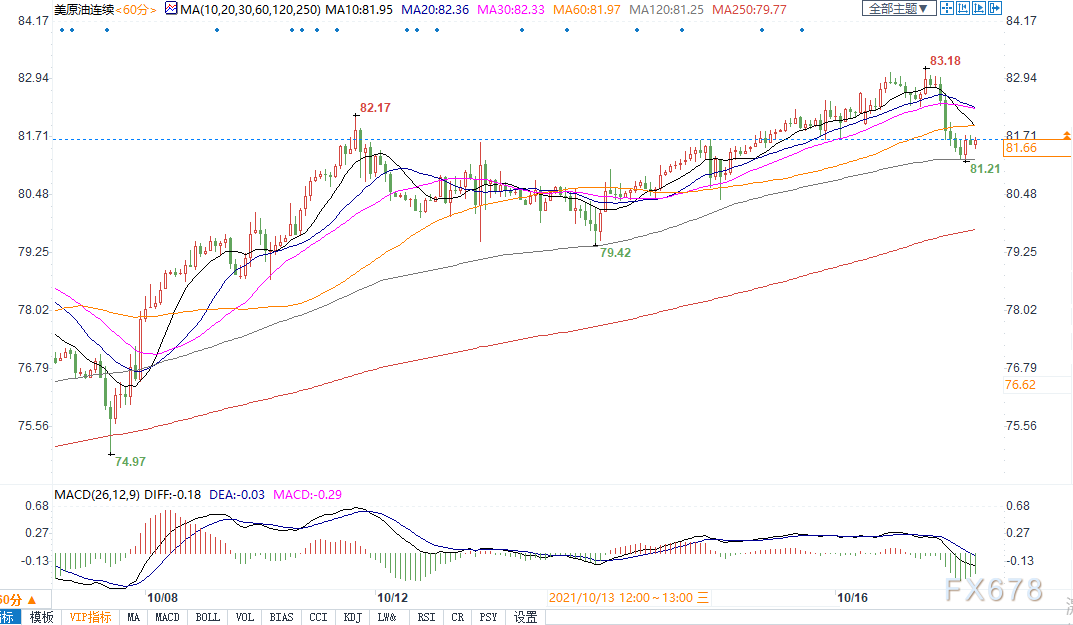Click the MA250:79.77 legend value

tap(749, 10)
